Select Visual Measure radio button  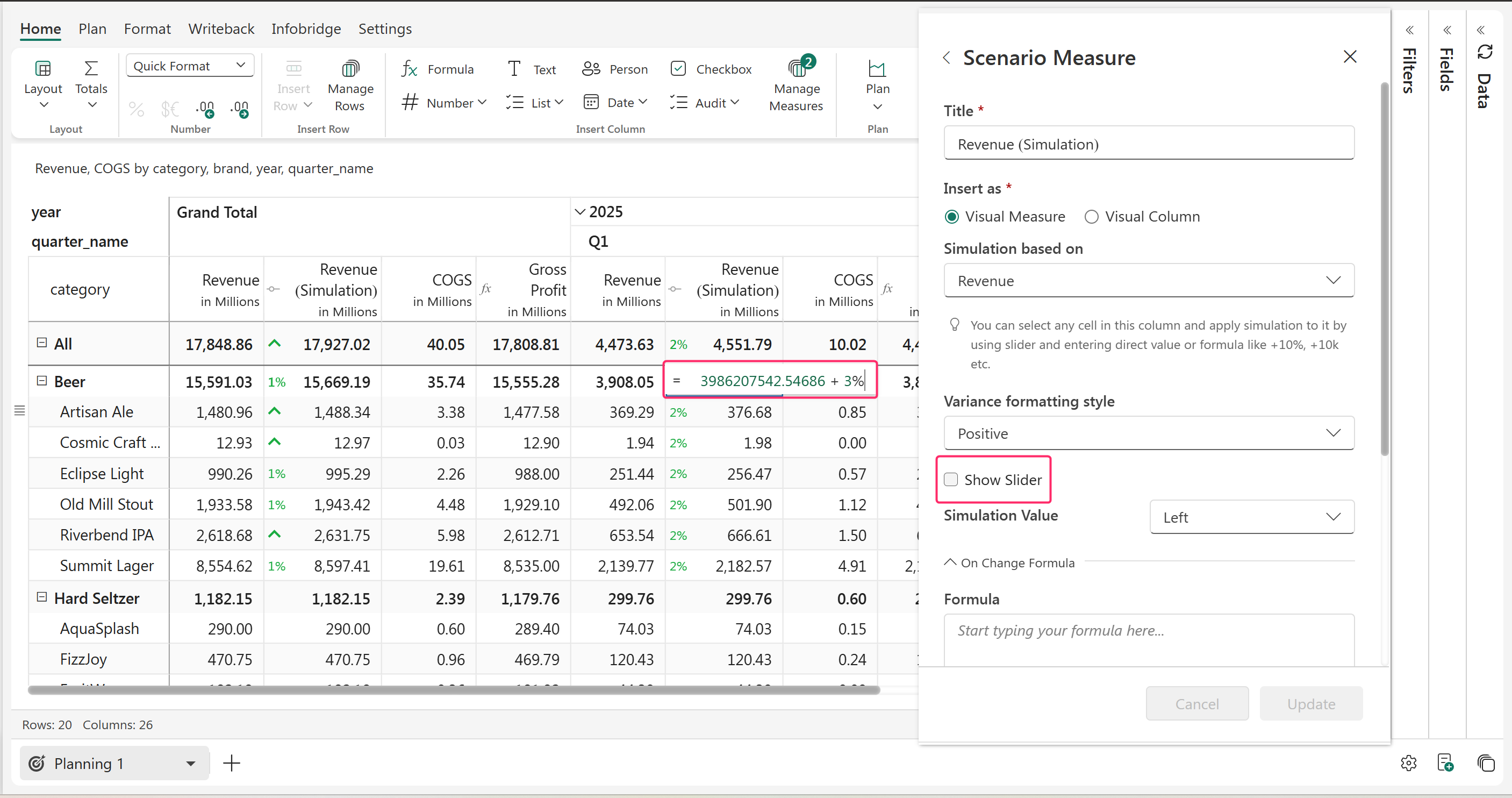point(951,217)
